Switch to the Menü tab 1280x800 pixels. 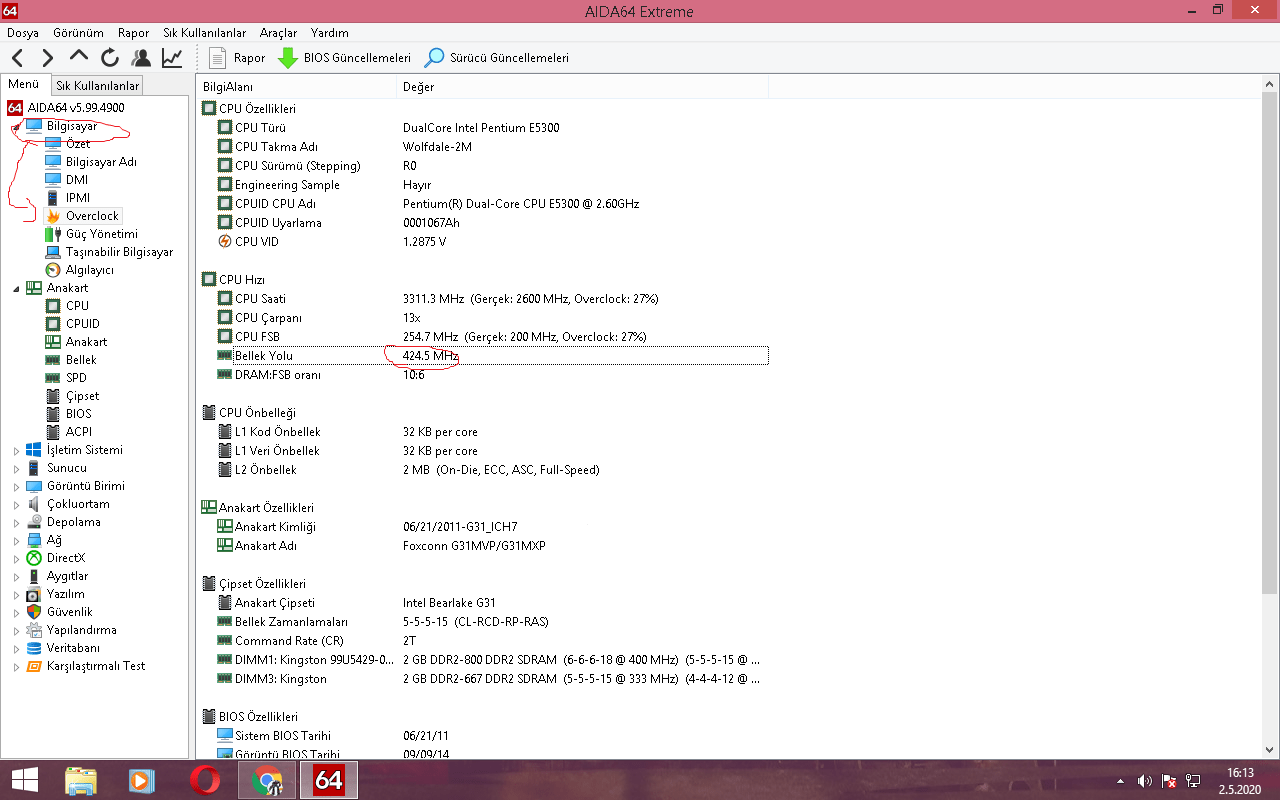24,84
